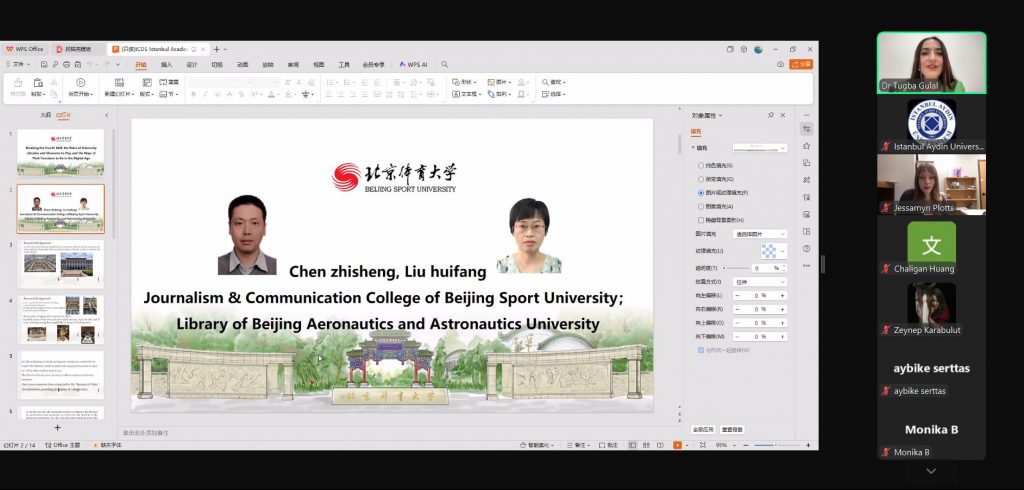This screenshot has width=1024, height=490.
Task: Select the first fill radio option (no fill)
Action: pyautogui.click(x=701, y=166)
